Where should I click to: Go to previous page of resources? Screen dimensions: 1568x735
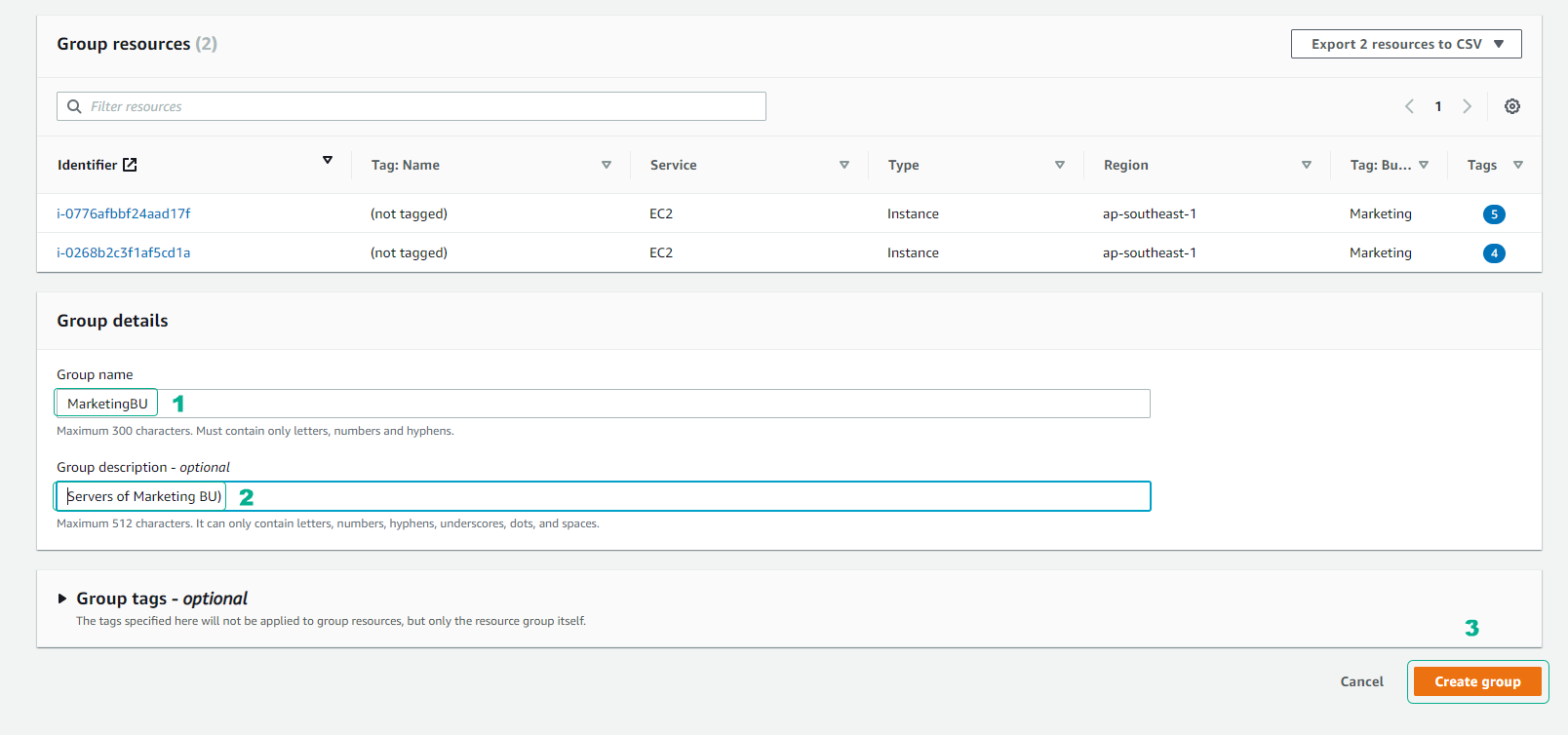(x=1409, y=106)
